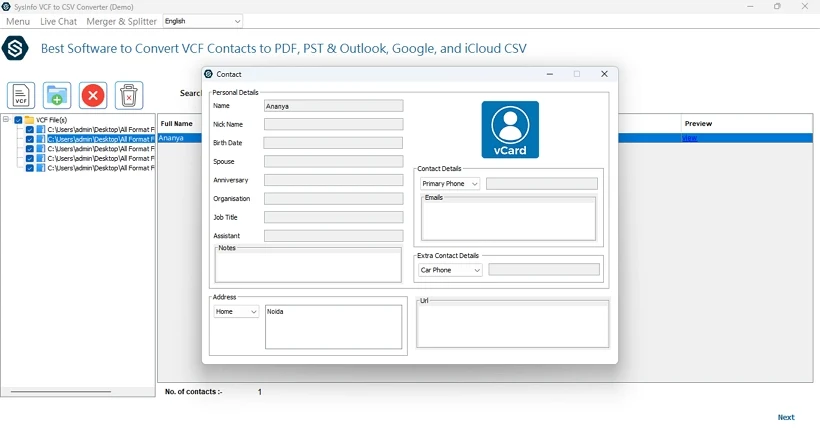Click the Add folder icon with green plus

tap(57, 95)
